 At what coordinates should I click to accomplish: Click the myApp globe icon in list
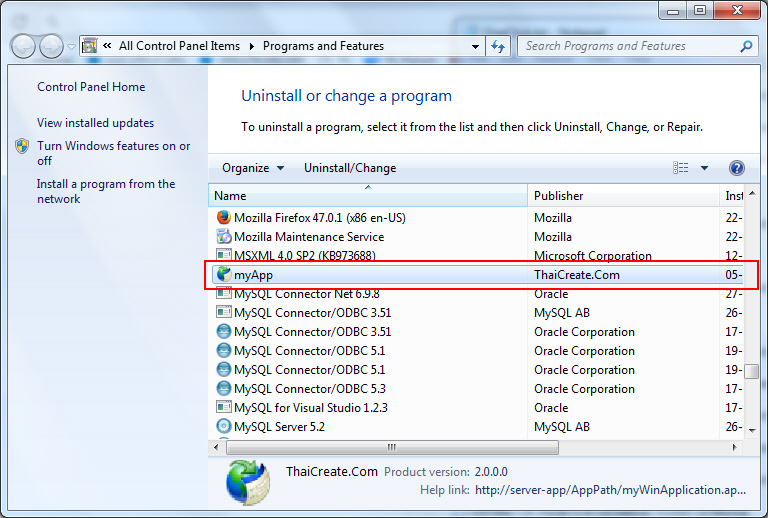(224, 274)
